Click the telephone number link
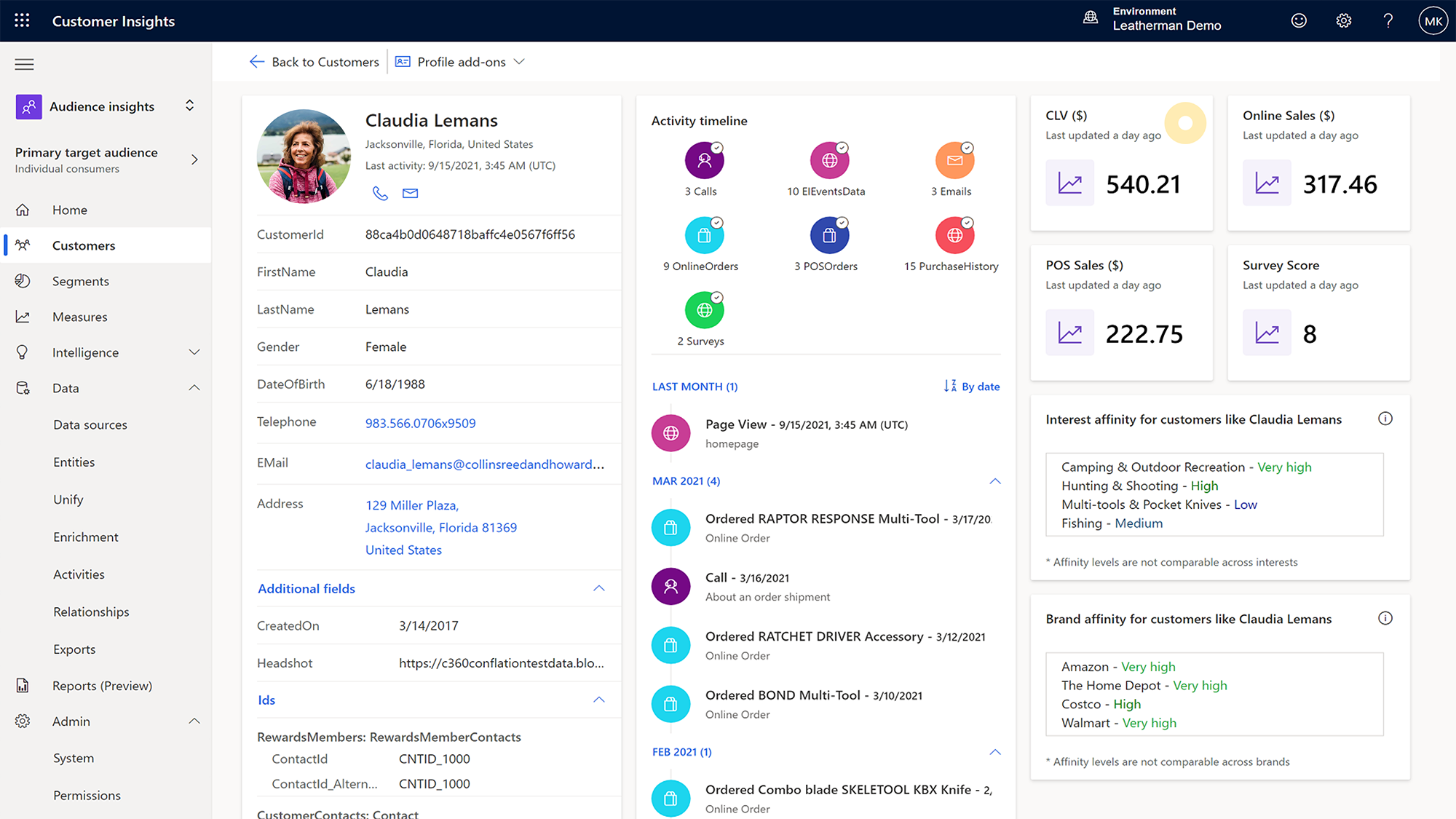Screen dimensions: 1456x819 [420, 423]
